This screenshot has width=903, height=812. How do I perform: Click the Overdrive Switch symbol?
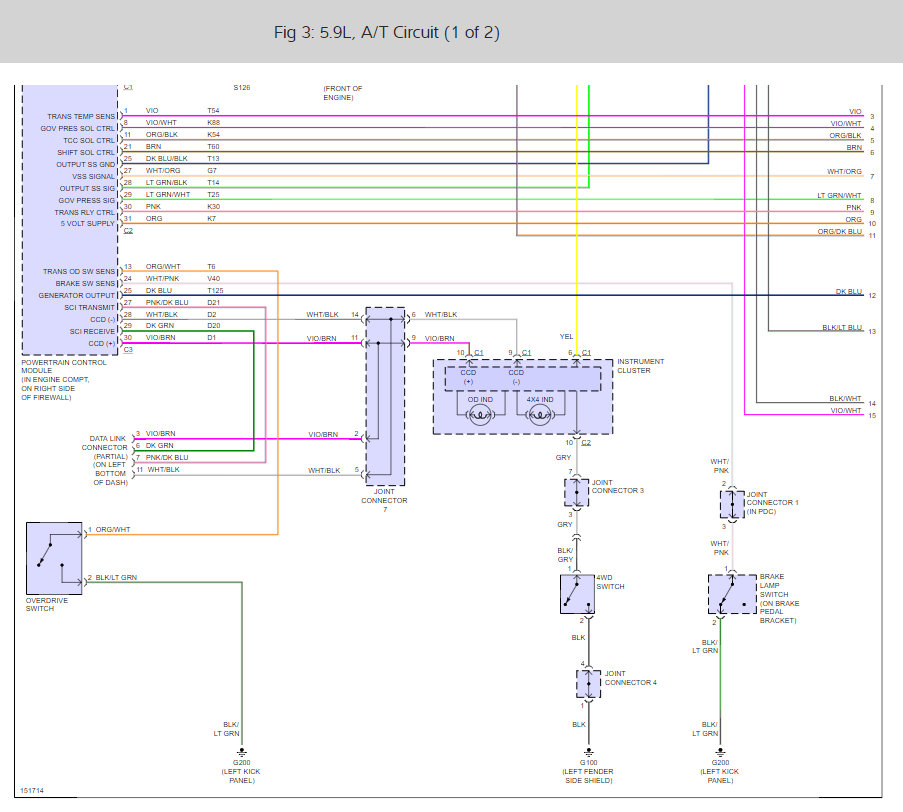coord(54,558)
